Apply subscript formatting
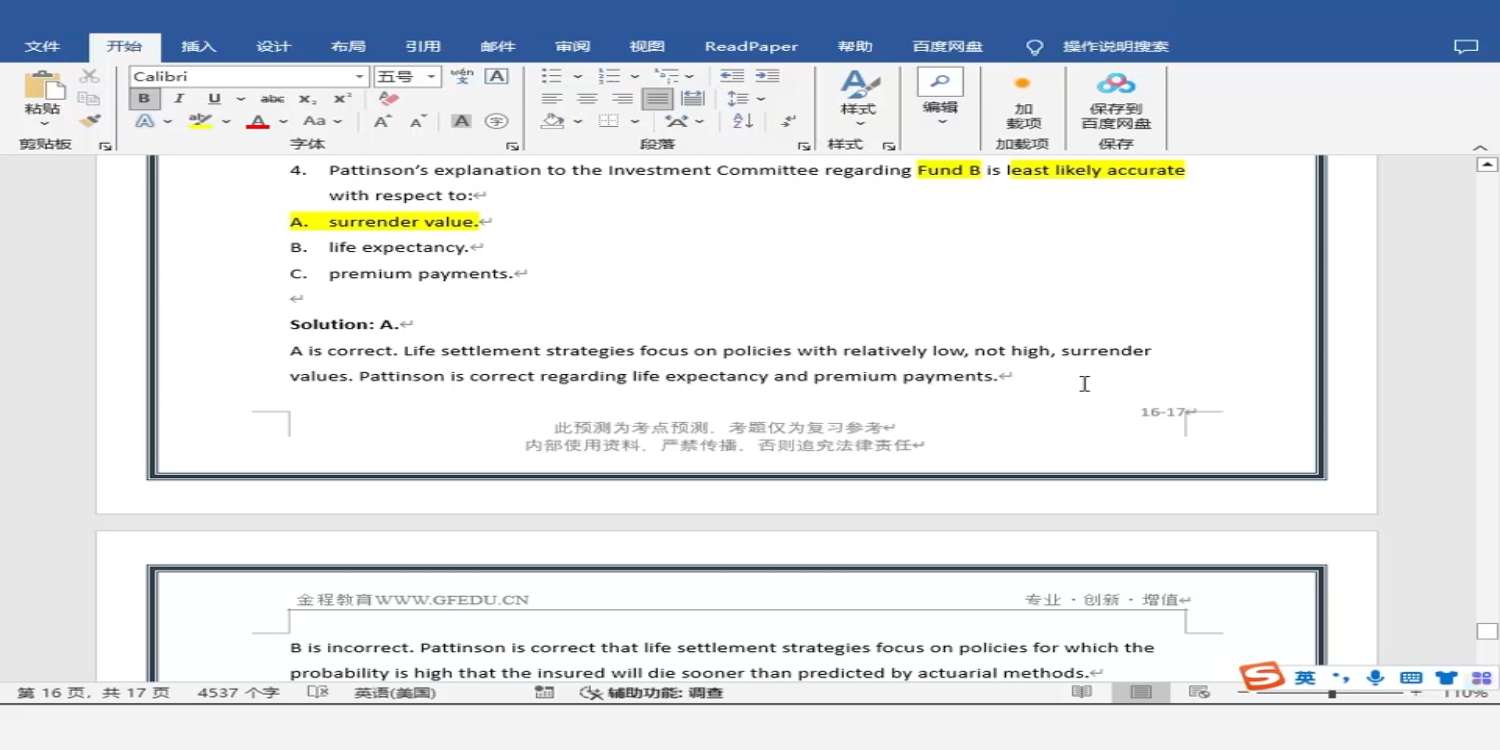Screen dimensions: 1500x750 tap(308, 99)
